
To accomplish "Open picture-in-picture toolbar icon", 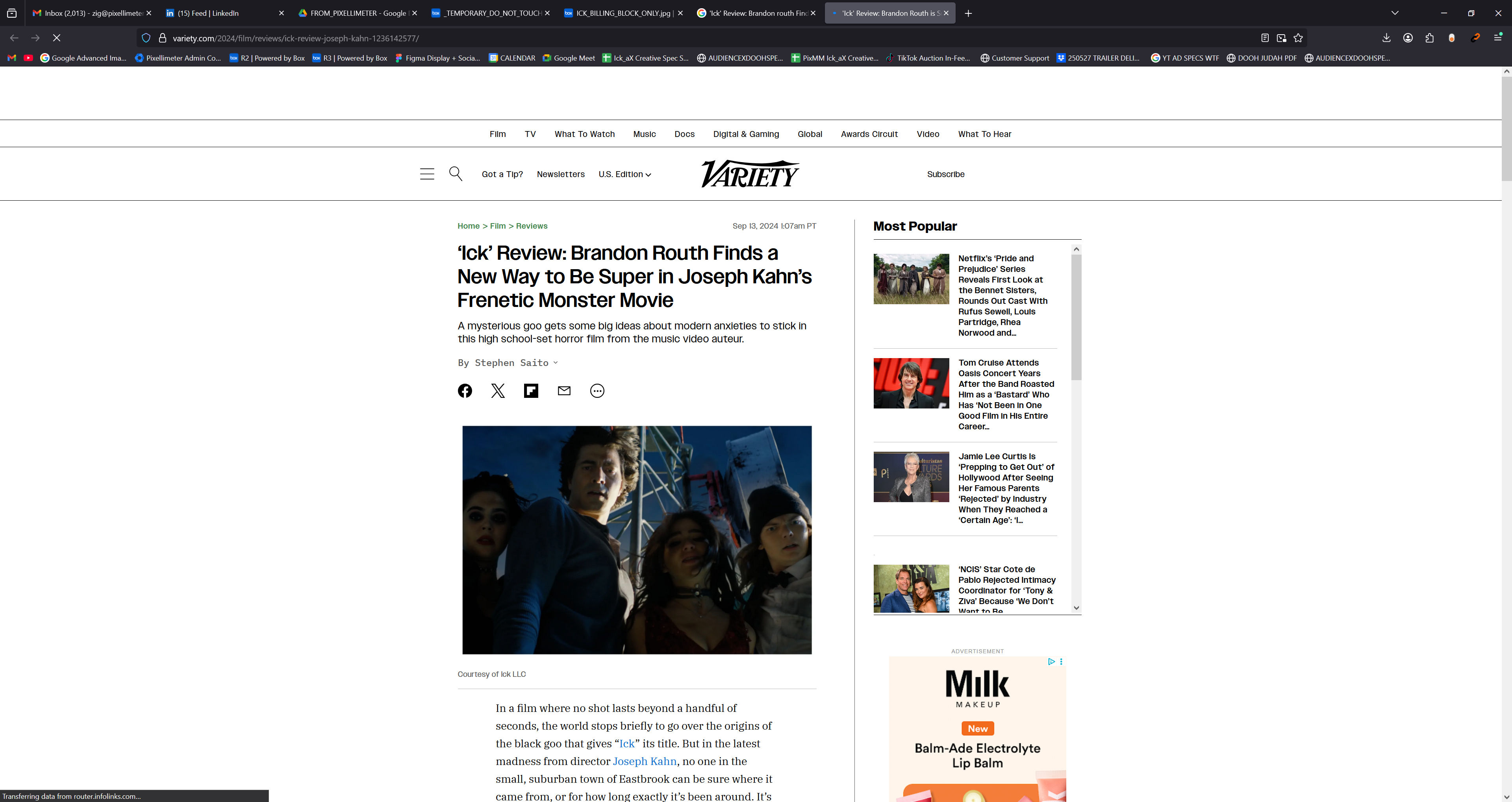I will (1281, 37).
